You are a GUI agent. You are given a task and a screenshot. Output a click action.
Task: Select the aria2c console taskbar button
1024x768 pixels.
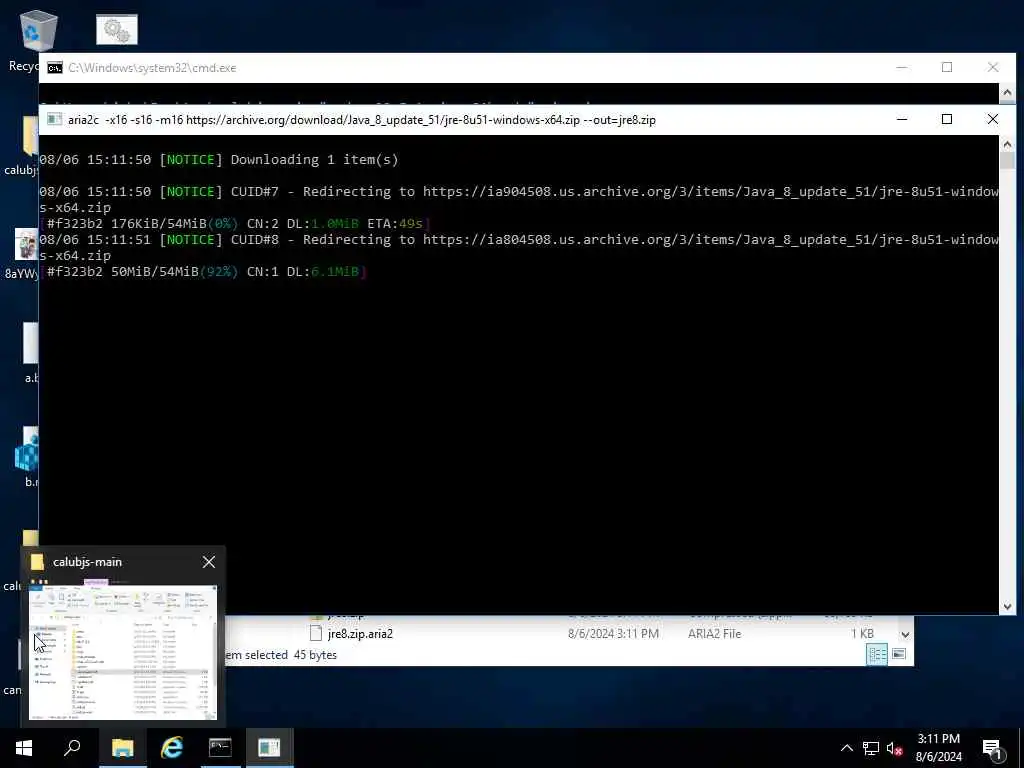tap(269, 748)
